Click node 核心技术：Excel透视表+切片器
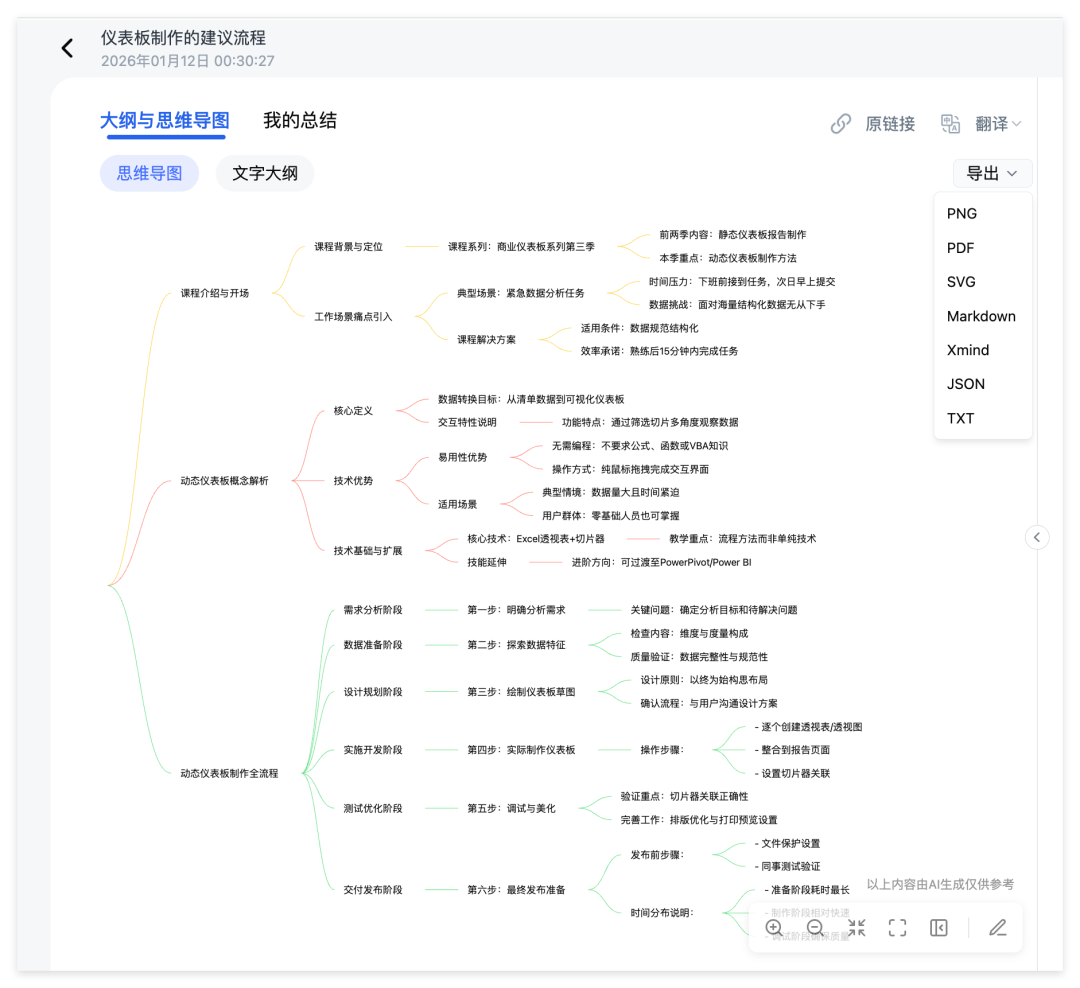1080x988 pixels. [536, 539]
